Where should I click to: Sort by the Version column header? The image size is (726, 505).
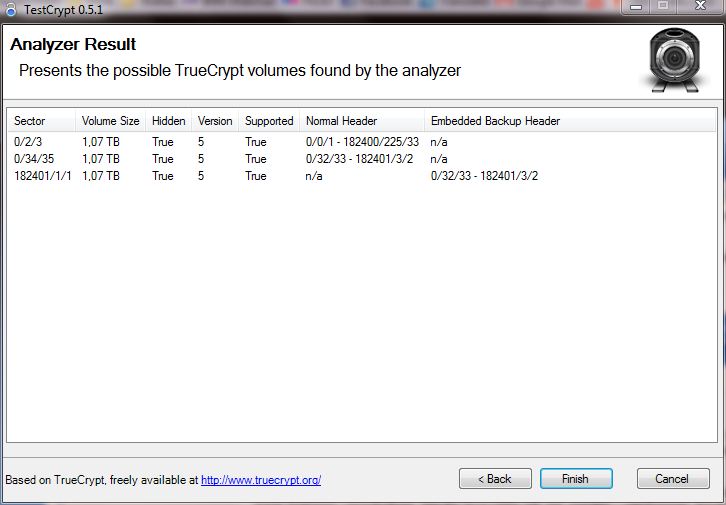(215, 121)
